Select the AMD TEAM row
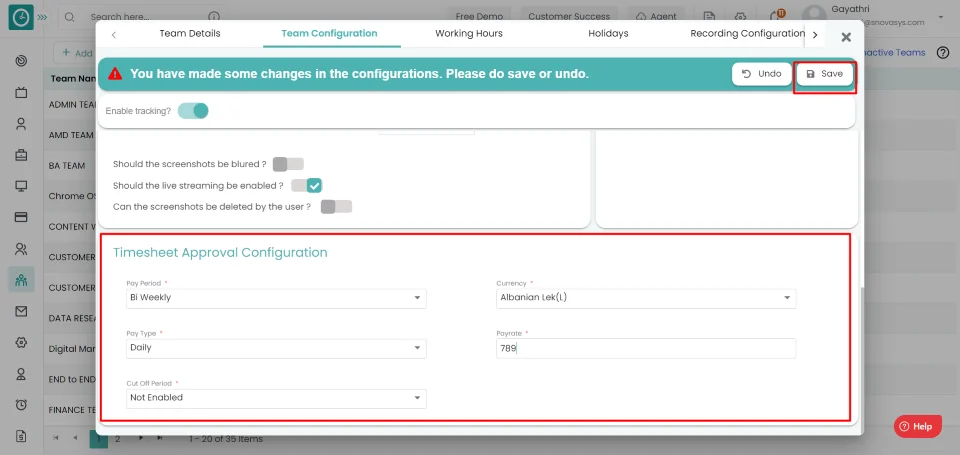The width and height of the screenshot is (960, 455). [x=72, y=135]
